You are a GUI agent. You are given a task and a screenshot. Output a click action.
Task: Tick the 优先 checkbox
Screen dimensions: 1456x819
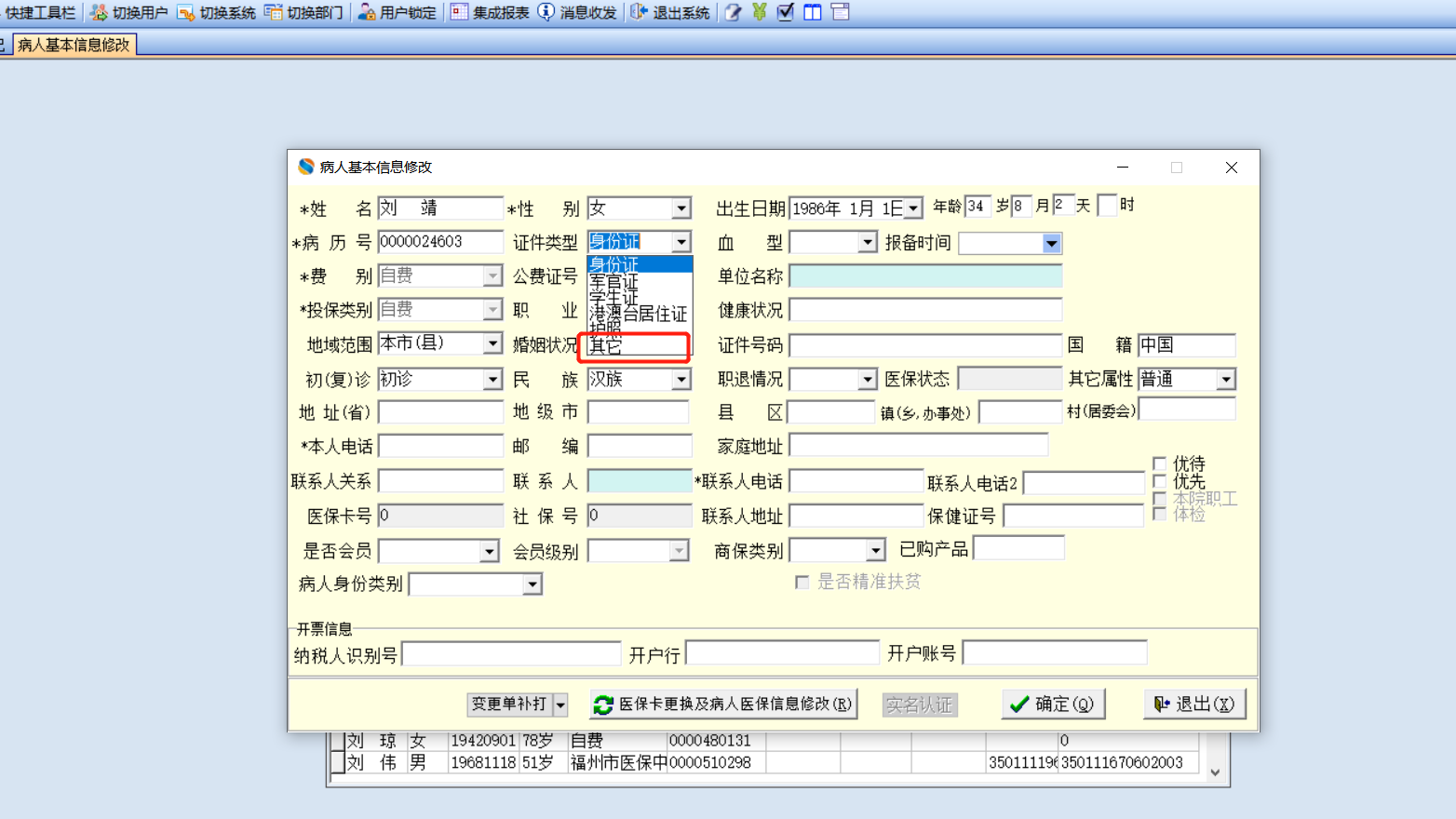click(1159, 481)
